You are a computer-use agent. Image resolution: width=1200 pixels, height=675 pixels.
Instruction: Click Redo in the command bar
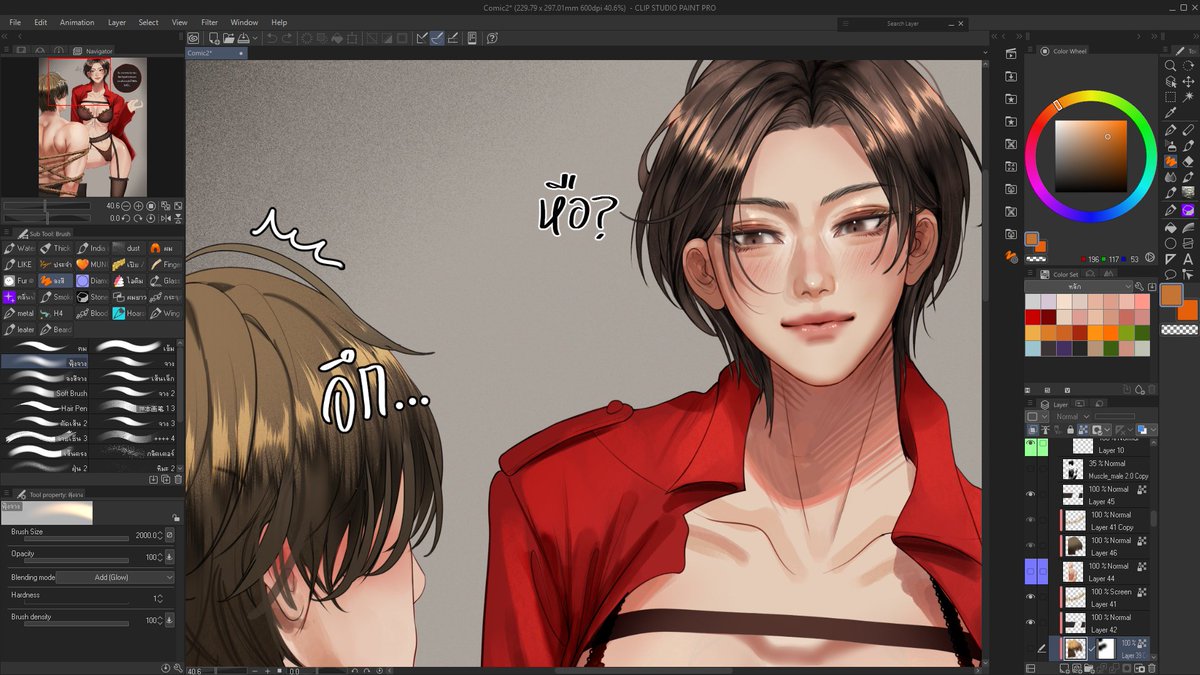click(287, 38)
